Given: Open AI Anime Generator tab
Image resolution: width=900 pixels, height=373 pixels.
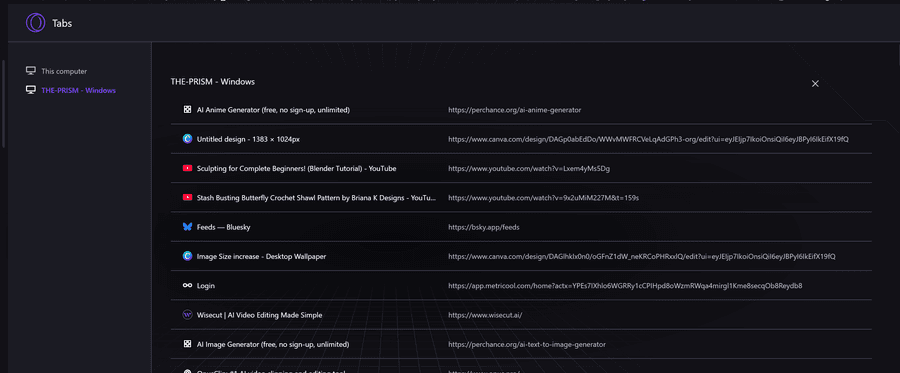Looking at the screenshot, I should point(273,110).
